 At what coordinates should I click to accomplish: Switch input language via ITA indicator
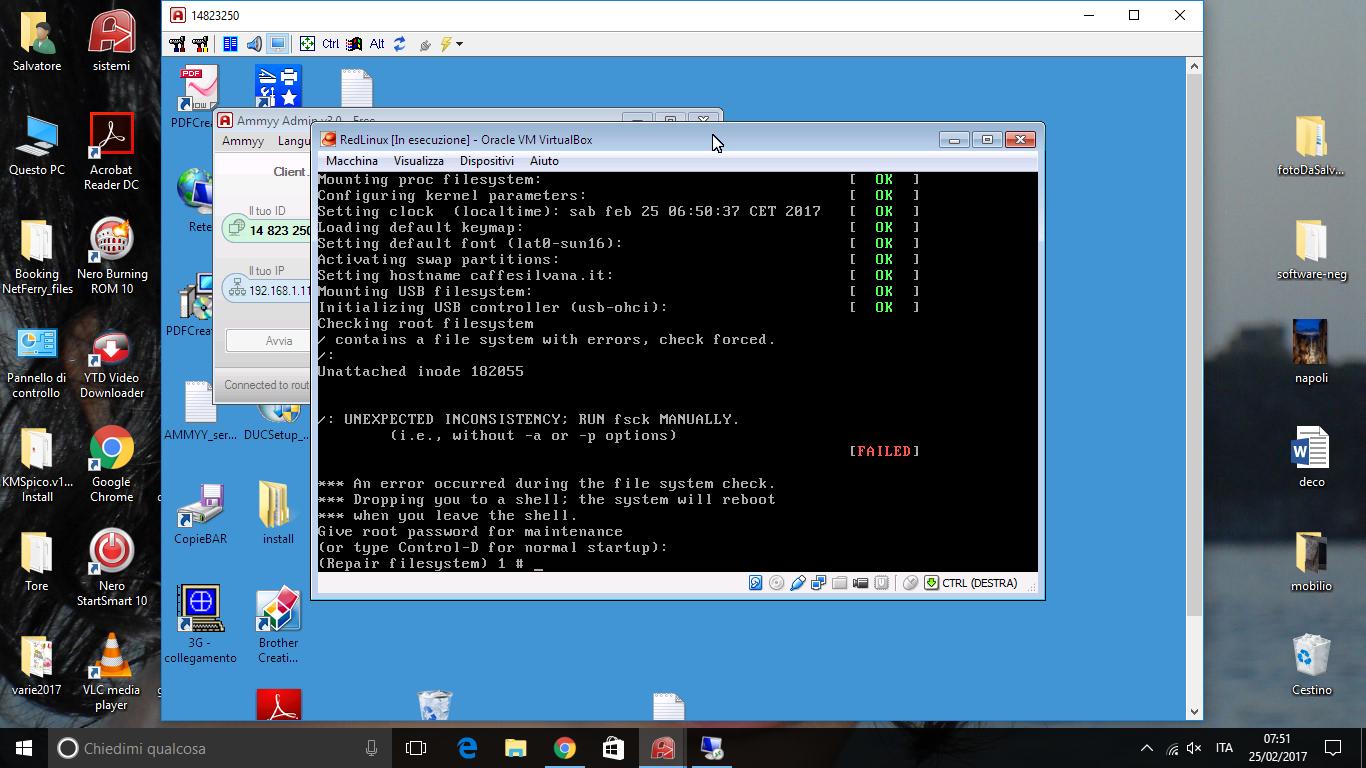(1224, 748)
